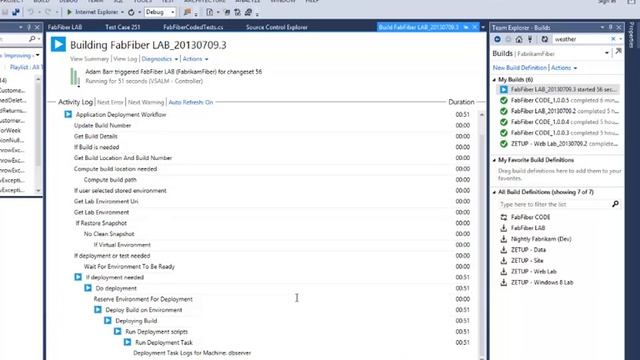Click the green check of FabFiber LAB_20130709.2
This screenshot has height=360, width=640.
504,111
